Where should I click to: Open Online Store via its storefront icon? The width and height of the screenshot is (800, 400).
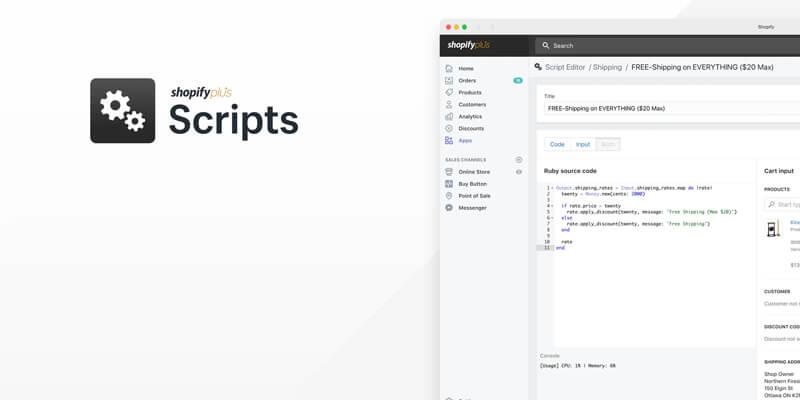[449, 172]
